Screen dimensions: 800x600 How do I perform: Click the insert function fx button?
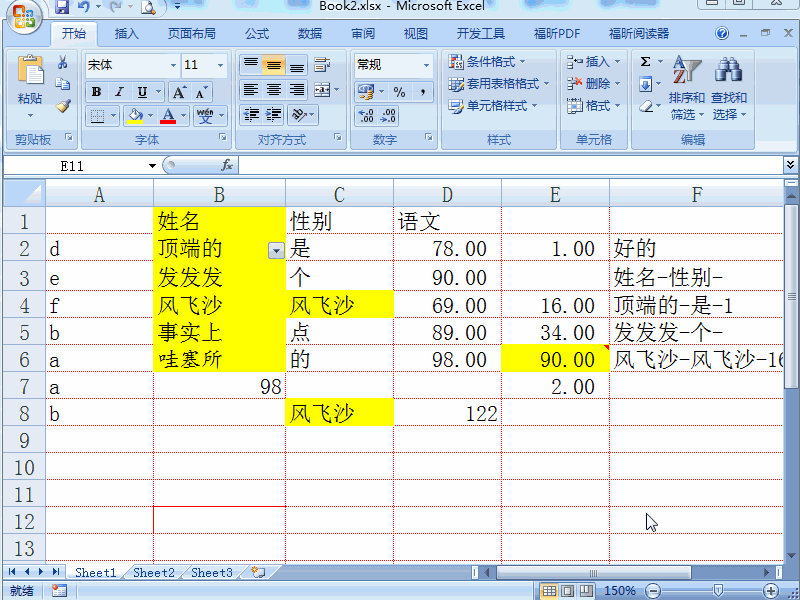click(227, 165)
